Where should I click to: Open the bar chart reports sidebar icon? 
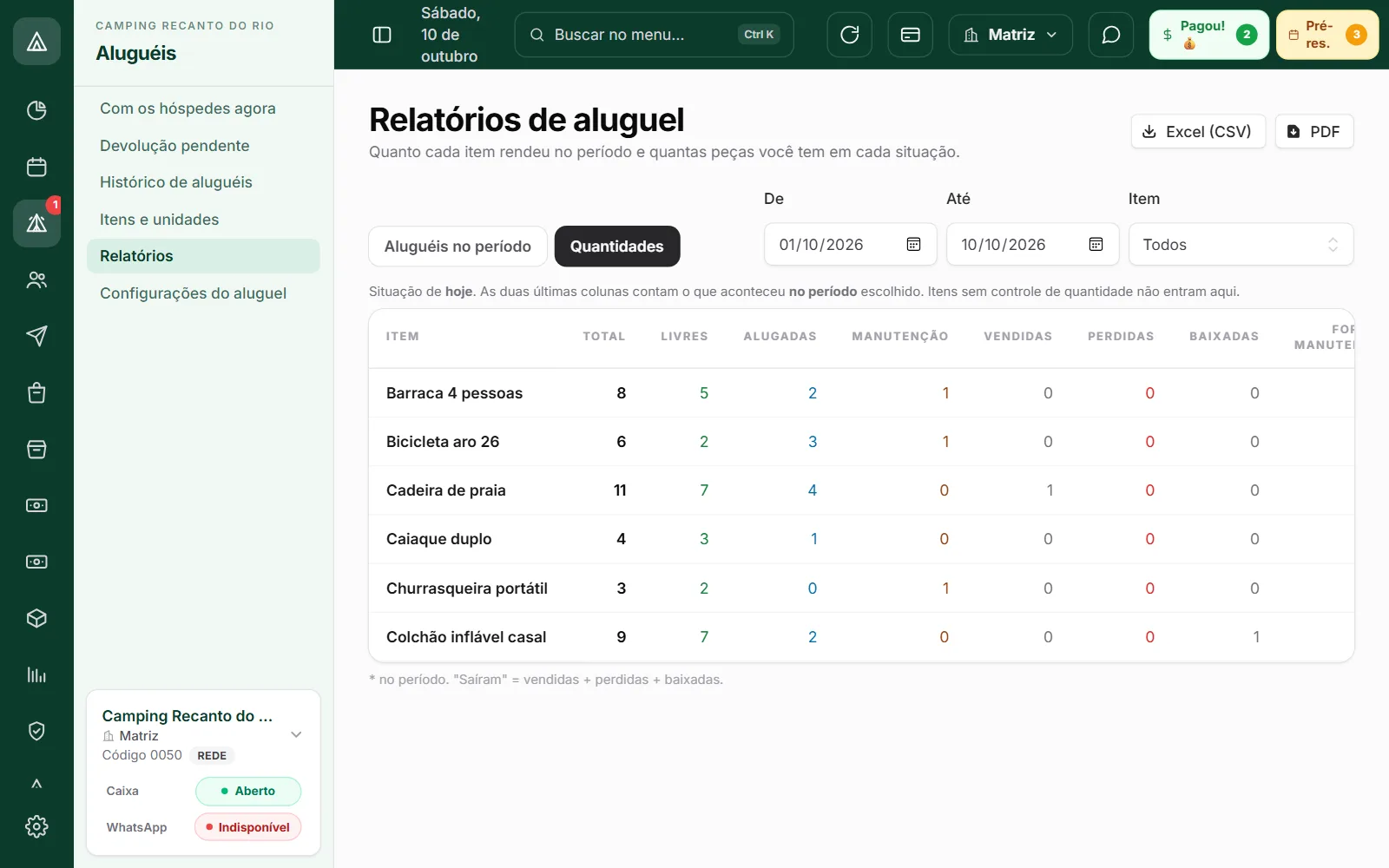click(x=36, y=674)
